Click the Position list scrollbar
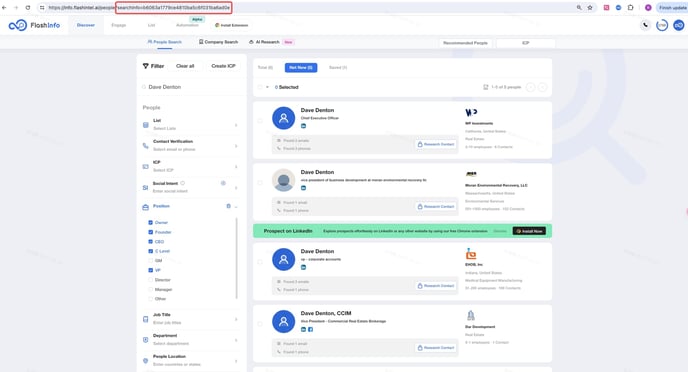688x372 pixels. [236, 258]
